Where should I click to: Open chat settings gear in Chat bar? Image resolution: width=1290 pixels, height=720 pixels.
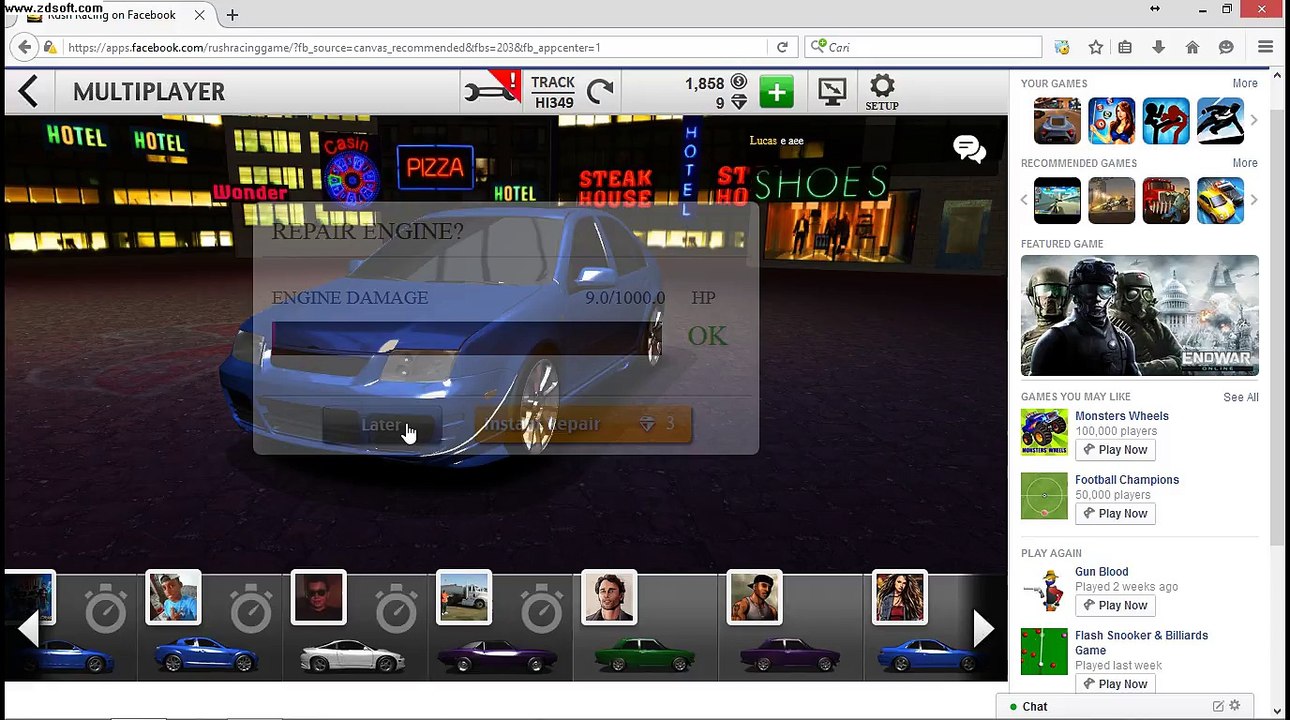click(1235, 706)
